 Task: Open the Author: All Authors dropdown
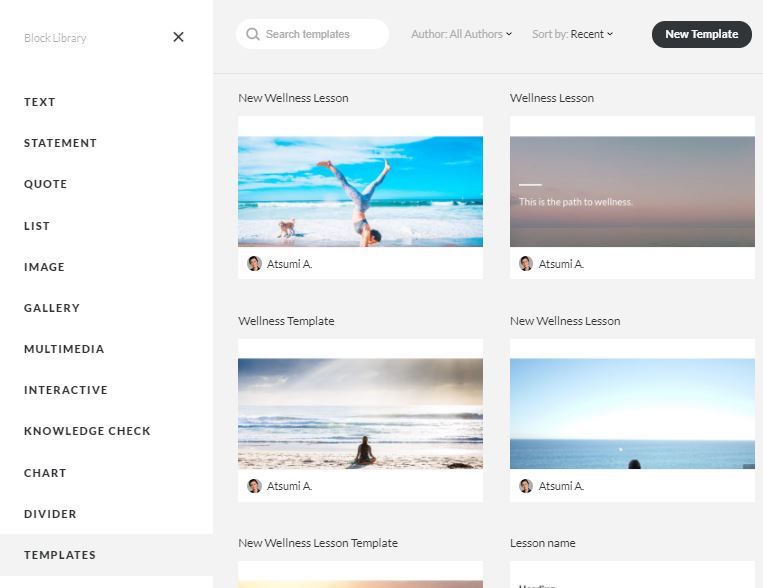pyautogui.click(x=461, y=34)
